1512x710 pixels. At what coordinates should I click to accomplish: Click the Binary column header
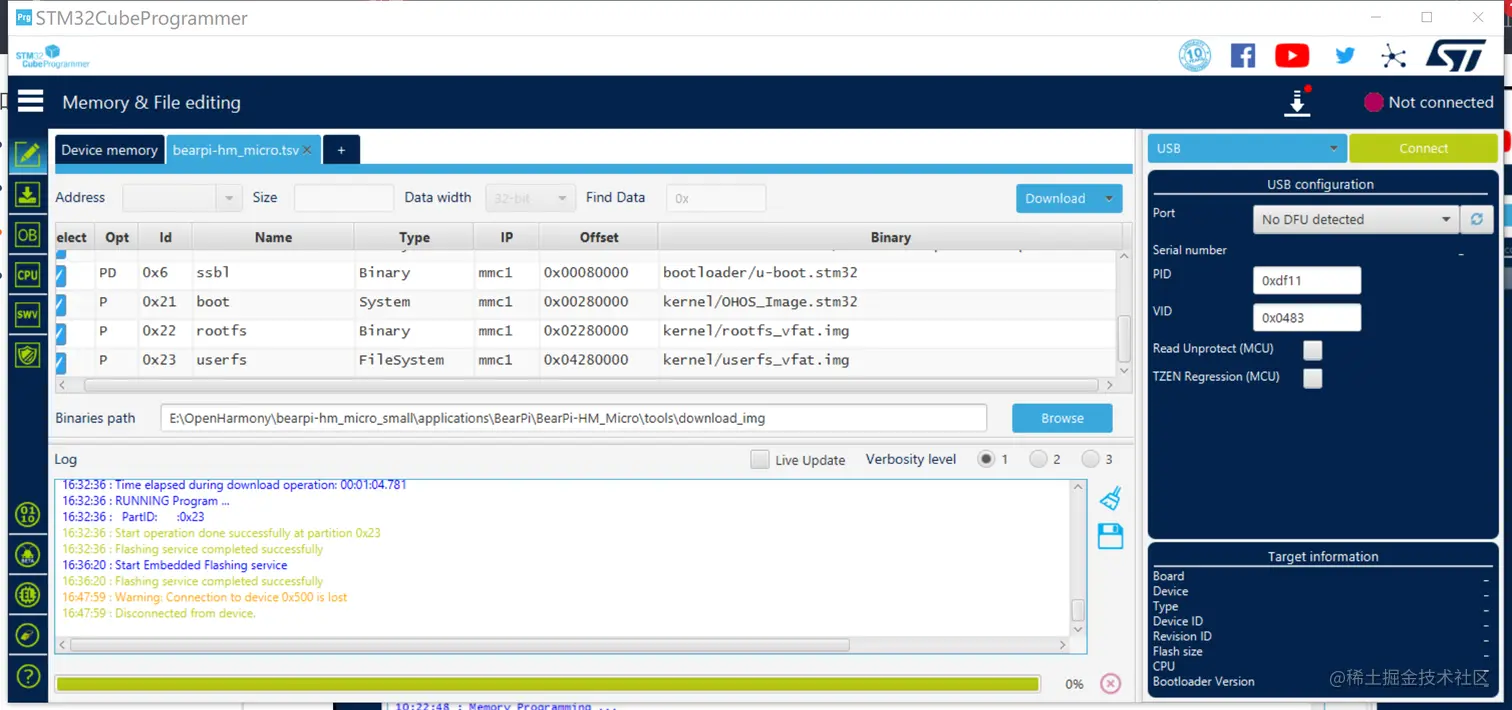tap(890, 237)
